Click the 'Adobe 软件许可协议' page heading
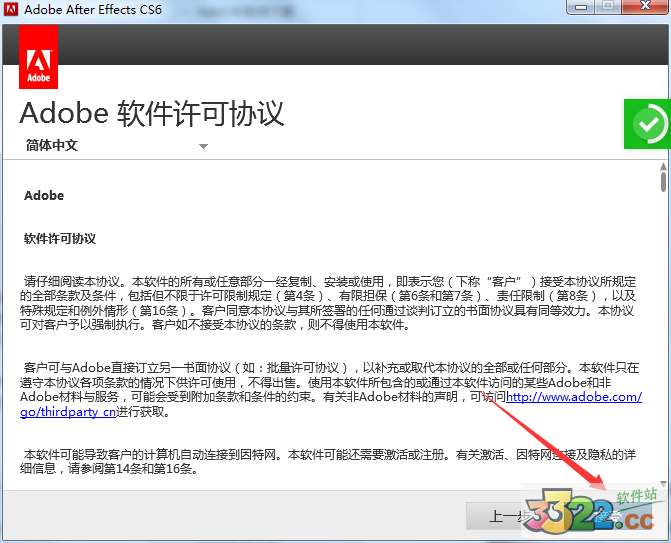The height and width of the screenshot is (543, 671). (x=152, y=114)
